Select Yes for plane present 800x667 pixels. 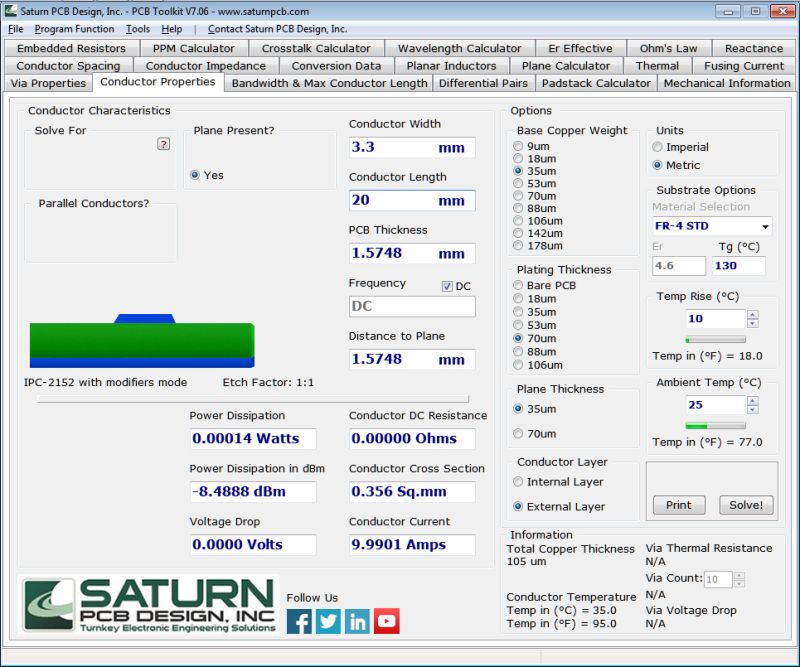(x=194, y=175)
